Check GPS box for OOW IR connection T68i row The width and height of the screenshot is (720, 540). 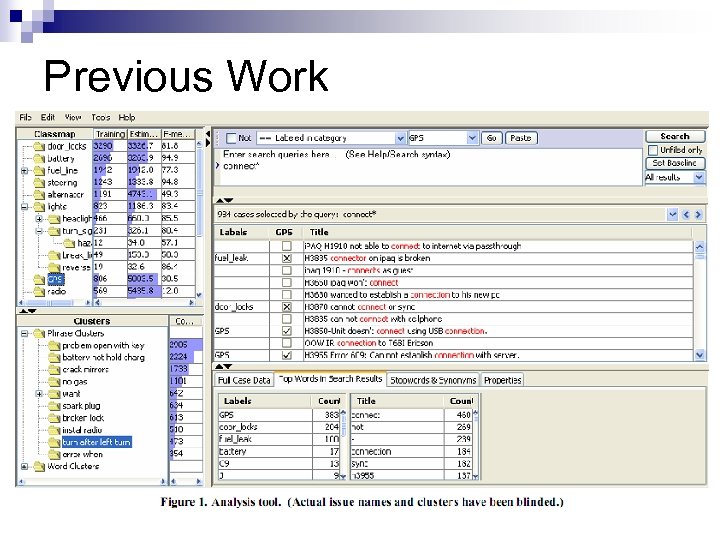287,343
